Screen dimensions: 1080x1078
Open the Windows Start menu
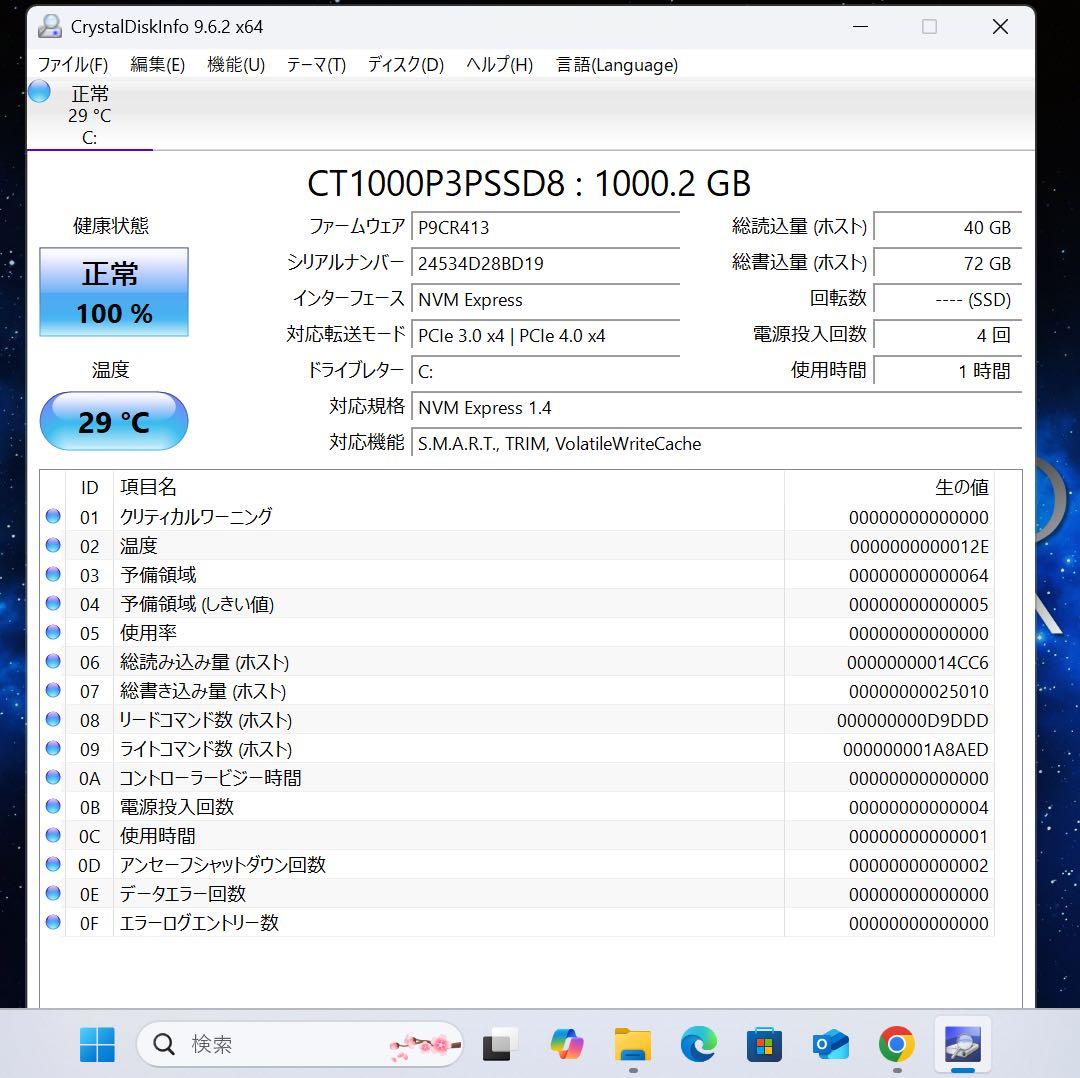[97, 1044]
